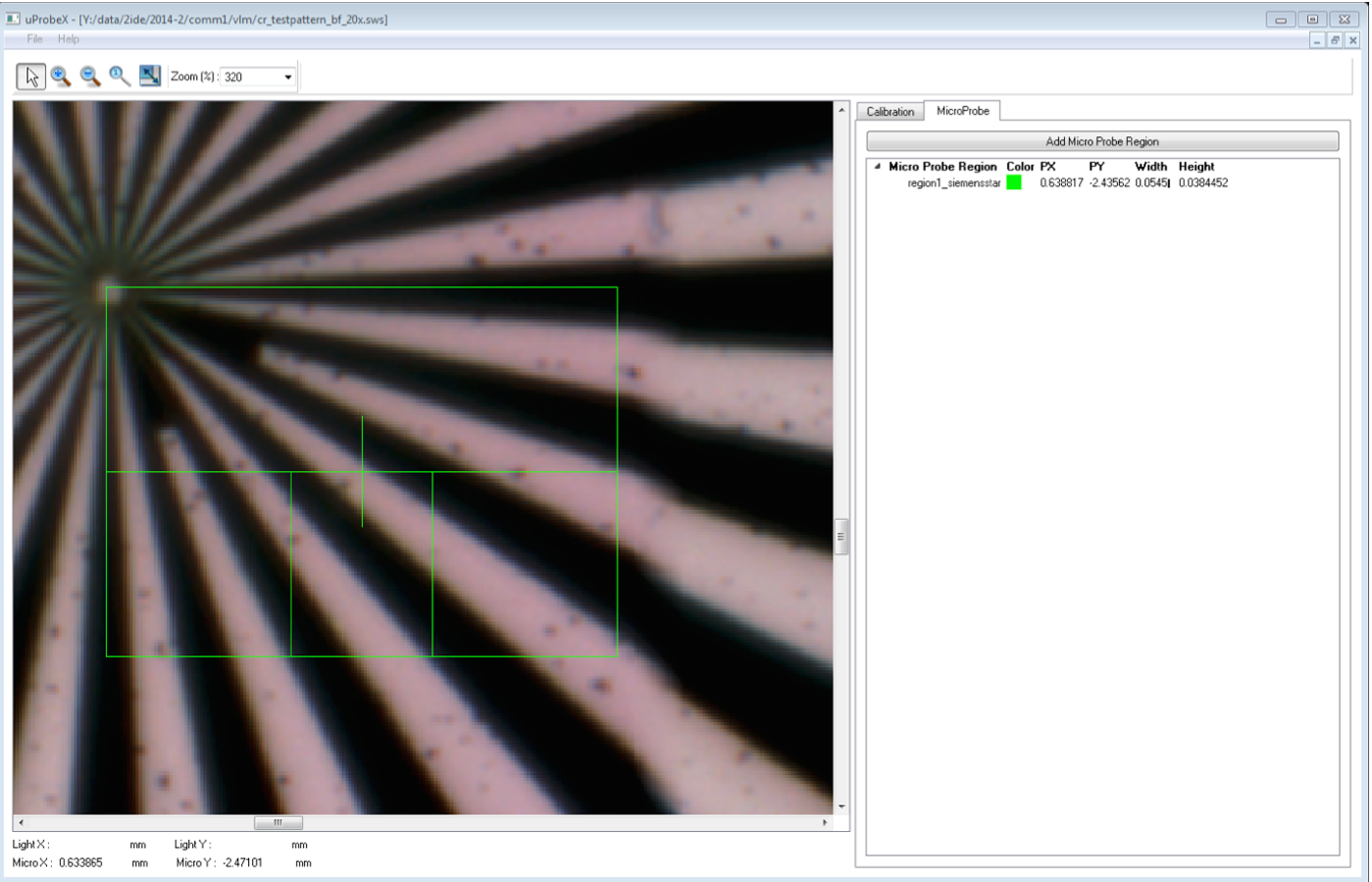Click the Micro Y value -2.47101
Viewport: 1372px width, 882px height.
[242, 863]
